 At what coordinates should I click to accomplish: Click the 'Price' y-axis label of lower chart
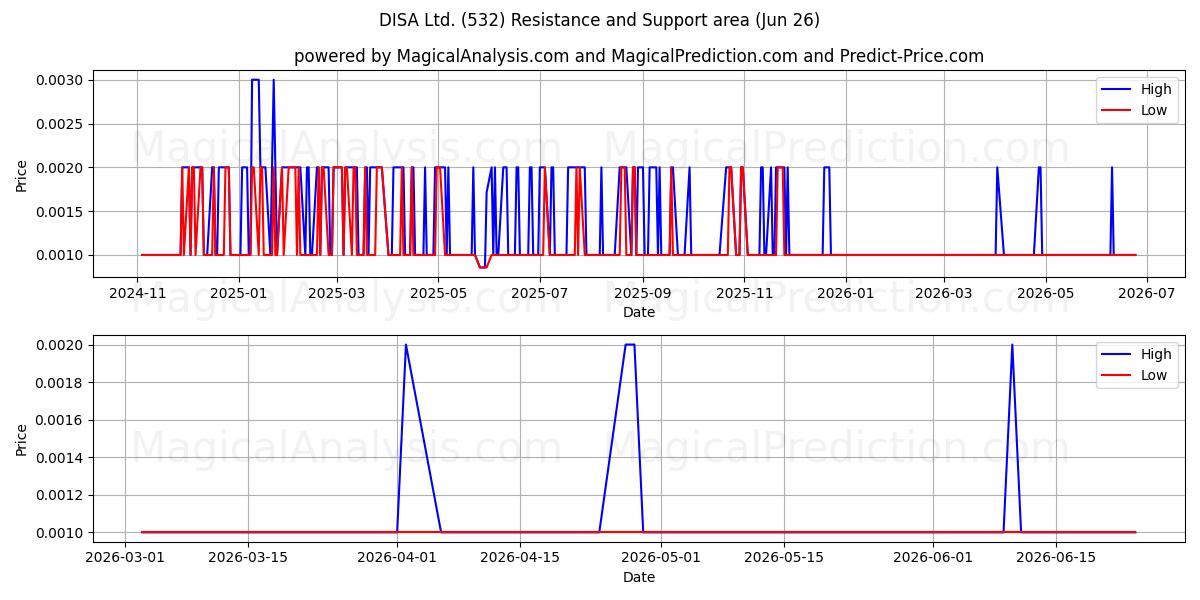tap(22, 441)
